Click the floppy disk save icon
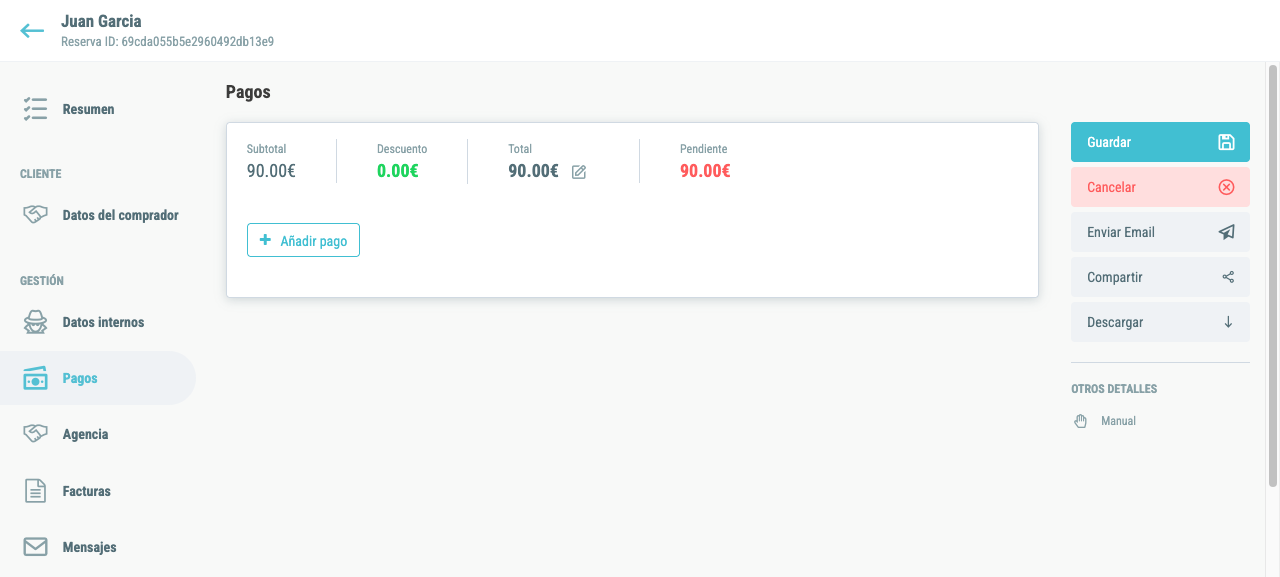Viewport: 1280px width, 577px height. [x=1227, y=142]
